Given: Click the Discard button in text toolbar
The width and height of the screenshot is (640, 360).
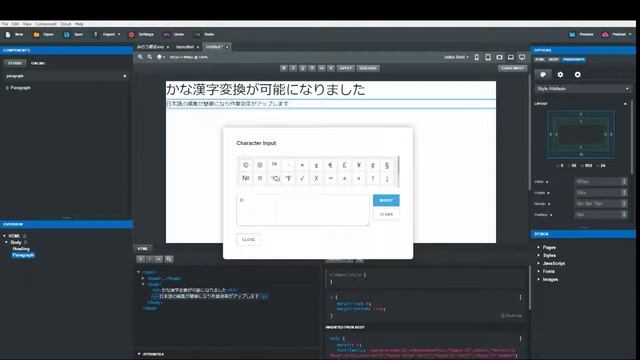Looking at the screenshot, I should 368,68.
